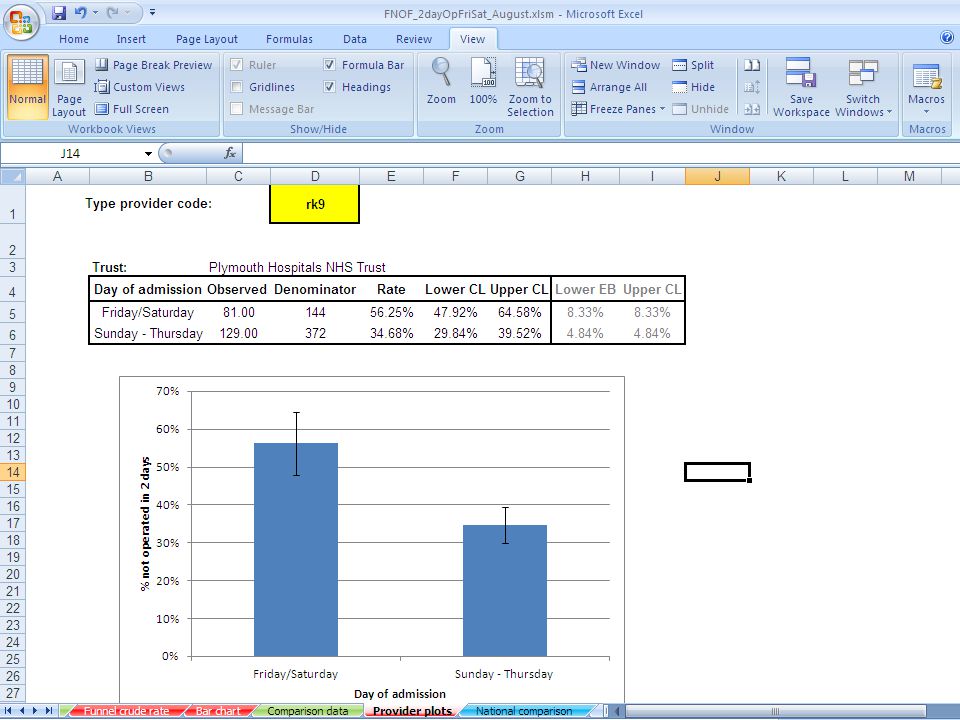Click Zoom to Selection
Image resolution: width=960 pixels, height=720 pixels.
pyautogui.click(x=530, y=86)
